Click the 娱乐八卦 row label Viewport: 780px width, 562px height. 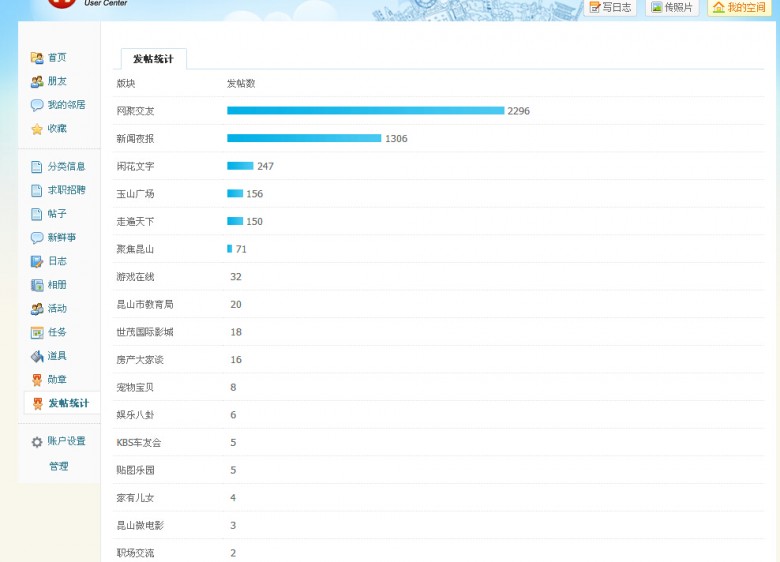(135, 415)
